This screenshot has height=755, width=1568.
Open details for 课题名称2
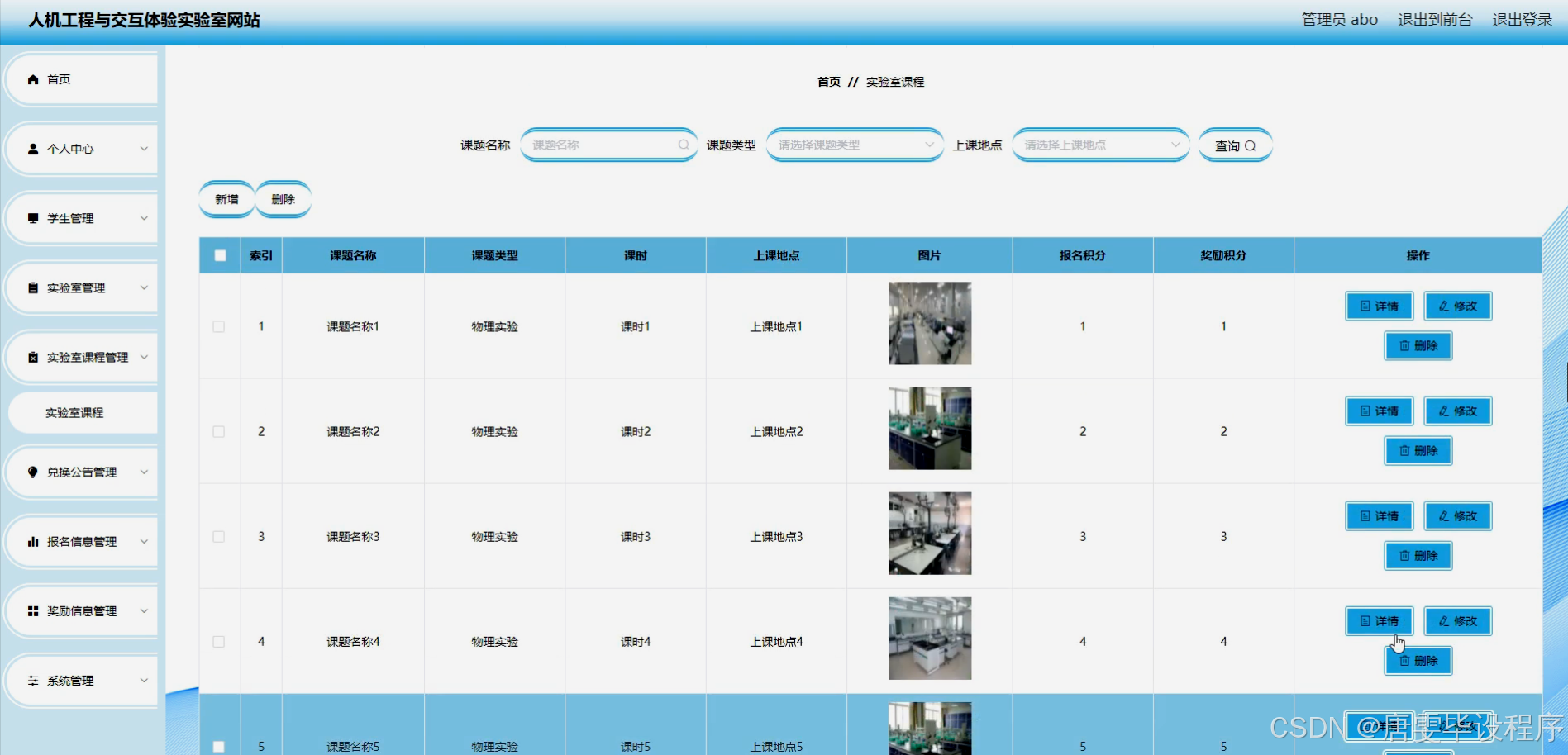pos(1379,411)
